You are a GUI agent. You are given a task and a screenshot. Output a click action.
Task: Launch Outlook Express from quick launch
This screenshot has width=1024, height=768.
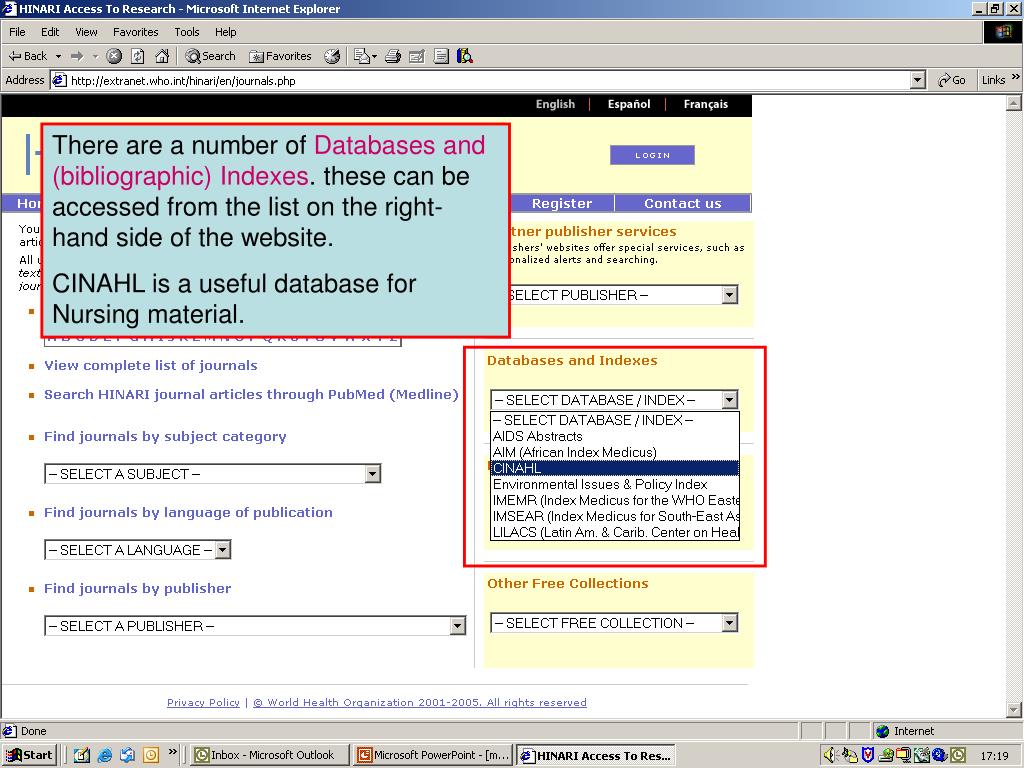click(x=127, y=755)
